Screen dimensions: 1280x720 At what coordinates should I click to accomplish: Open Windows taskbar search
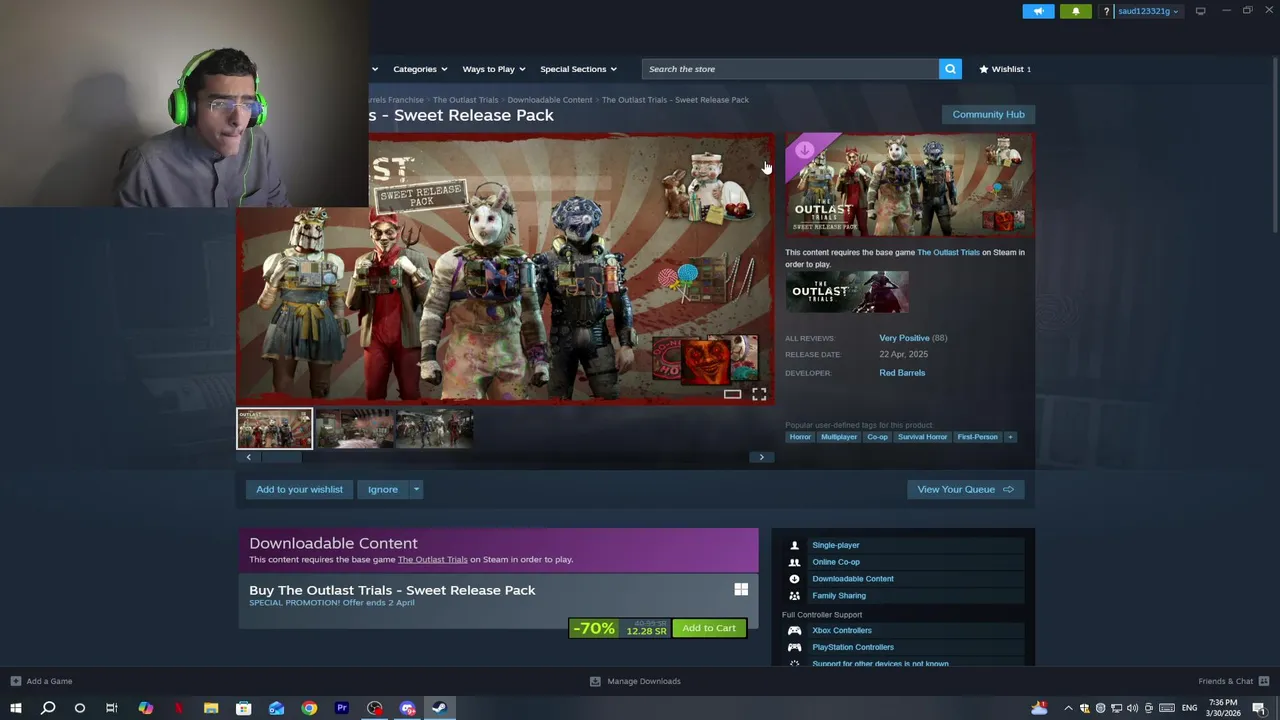coord(47,708)
